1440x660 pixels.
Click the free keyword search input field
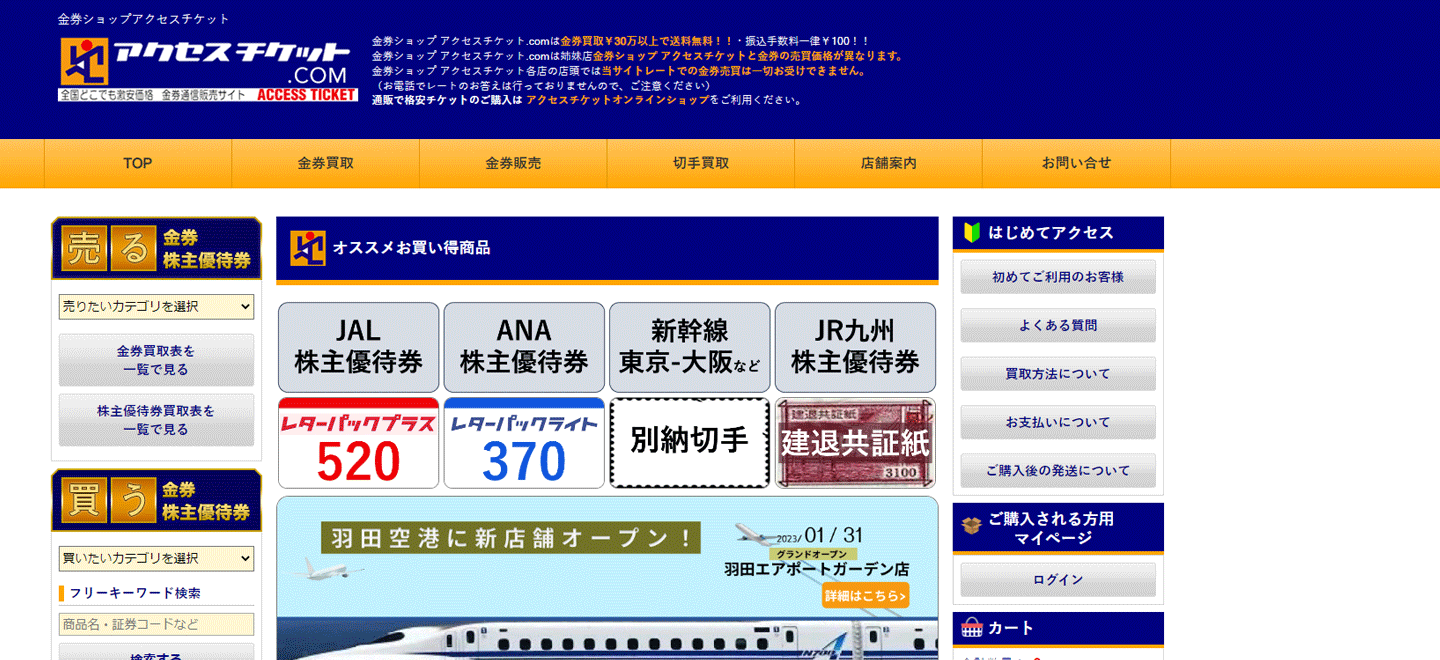click(x=156, y=624)
